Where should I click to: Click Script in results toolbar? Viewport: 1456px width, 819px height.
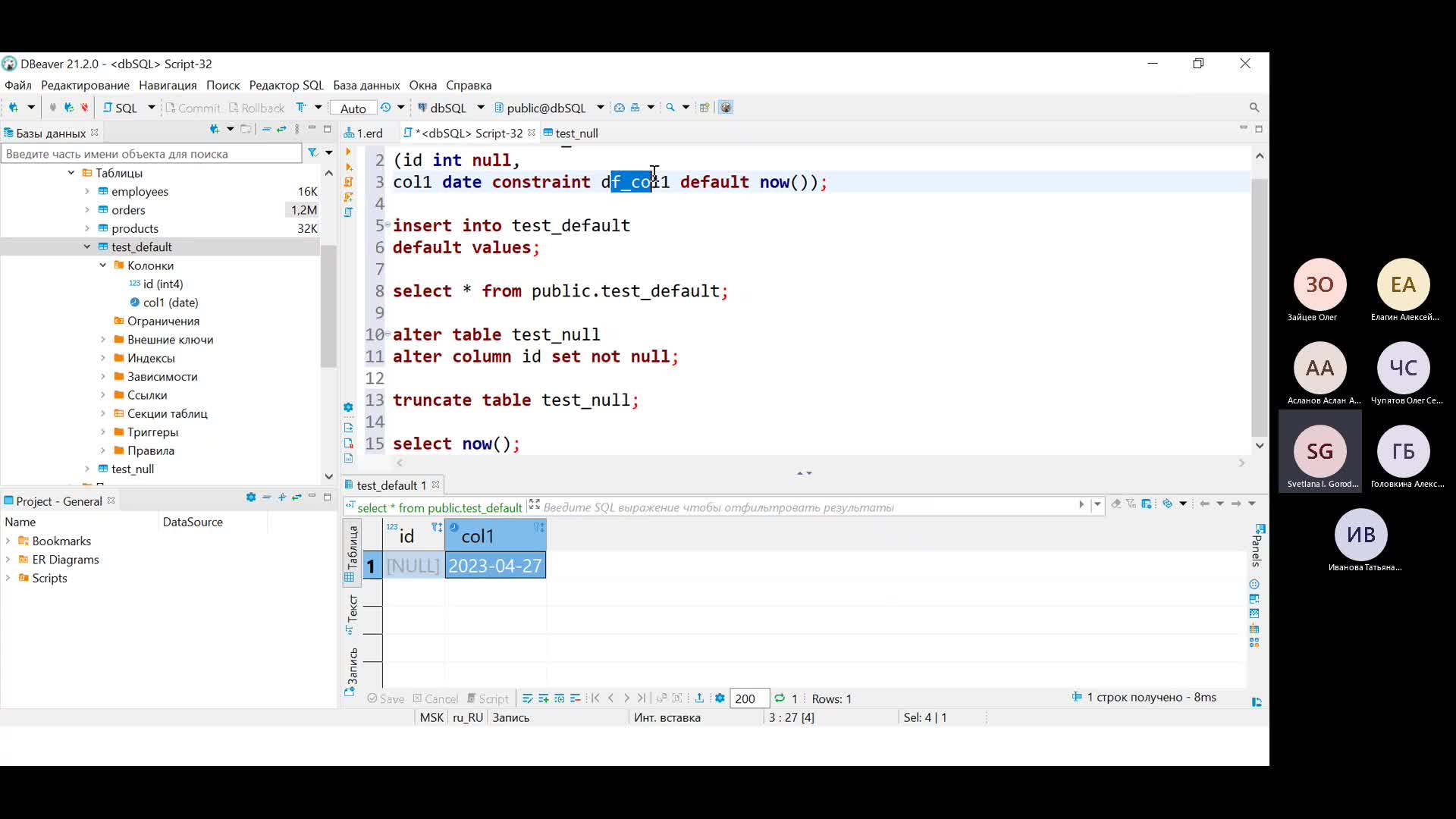pyautogui.click(x=488, y=698)
